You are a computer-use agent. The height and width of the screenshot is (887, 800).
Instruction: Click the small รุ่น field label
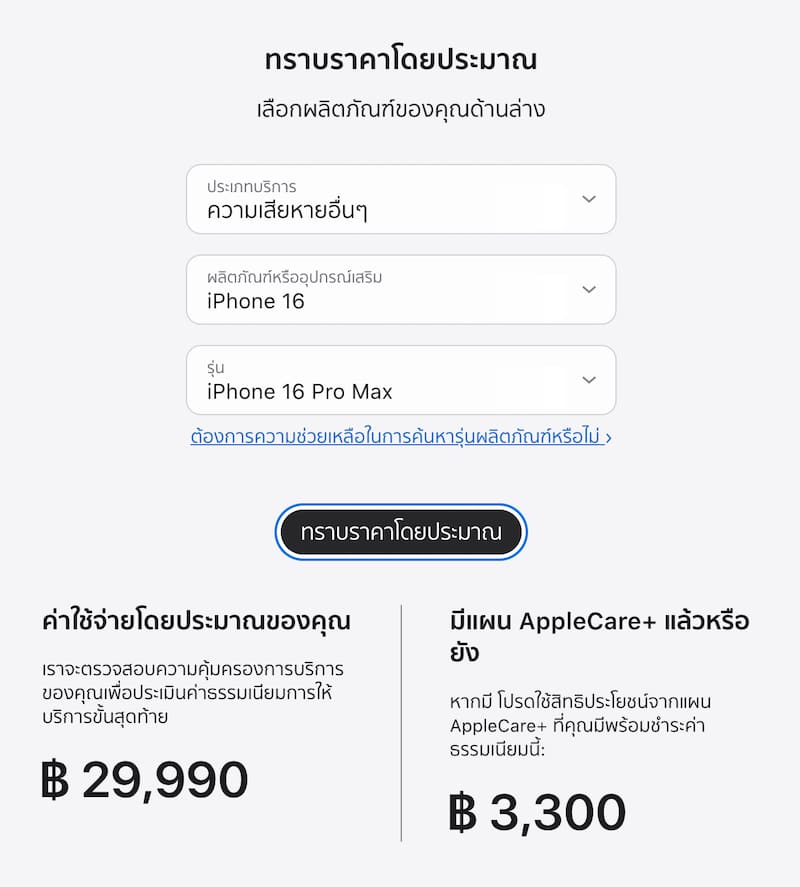coord(216,368)
